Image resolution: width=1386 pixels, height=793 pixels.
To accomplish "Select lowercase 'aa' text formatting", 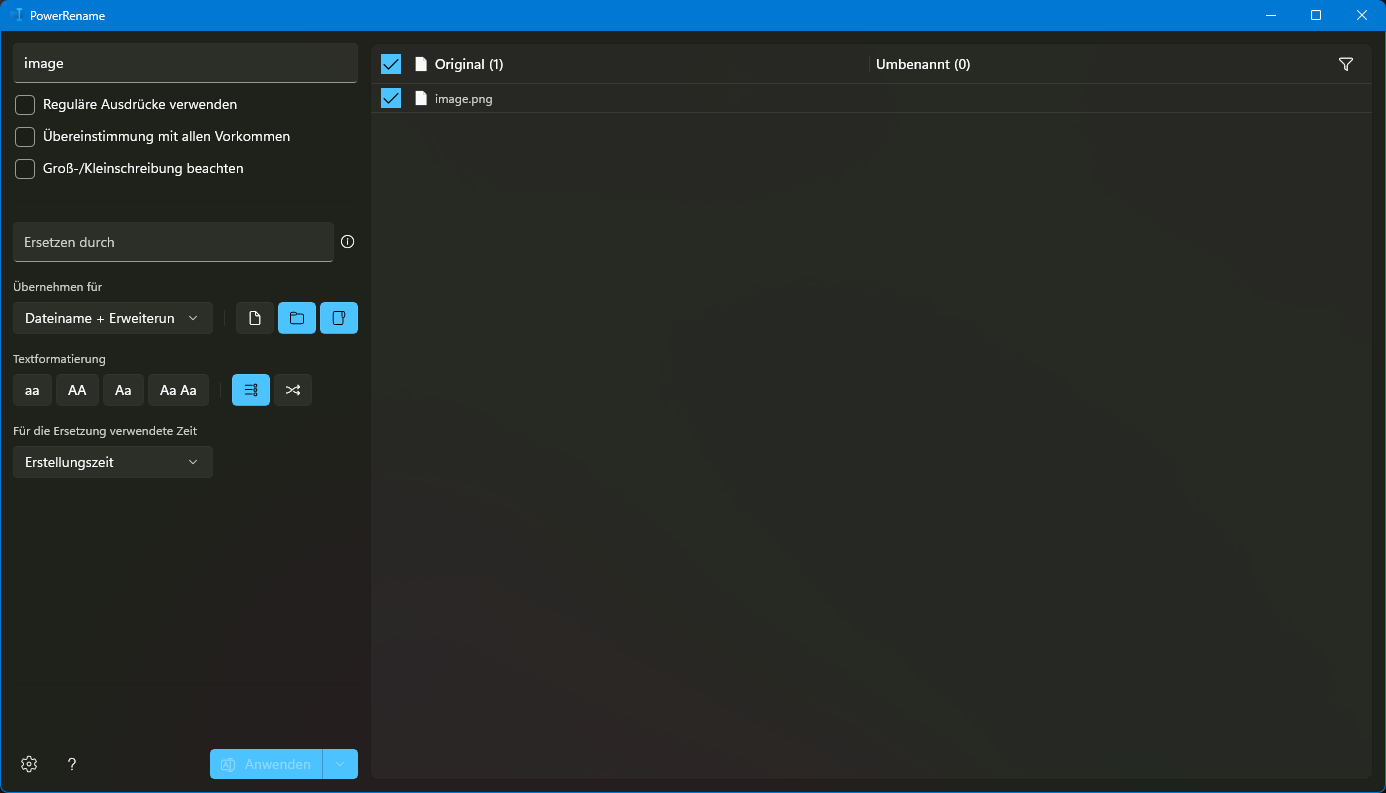I will (32, 390).
